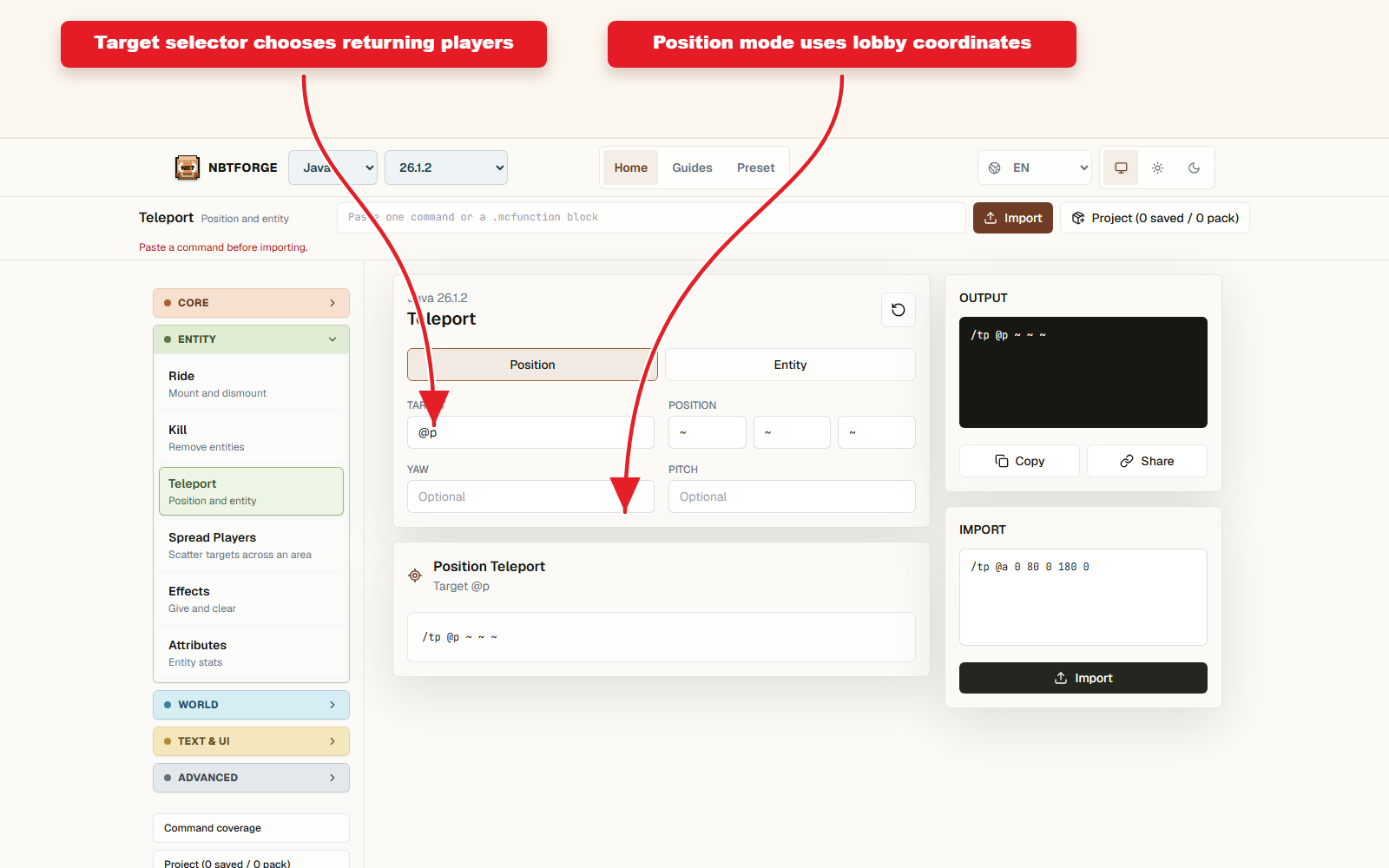Reset the Teleport form with the refresh icon

(x=899, y=310)
